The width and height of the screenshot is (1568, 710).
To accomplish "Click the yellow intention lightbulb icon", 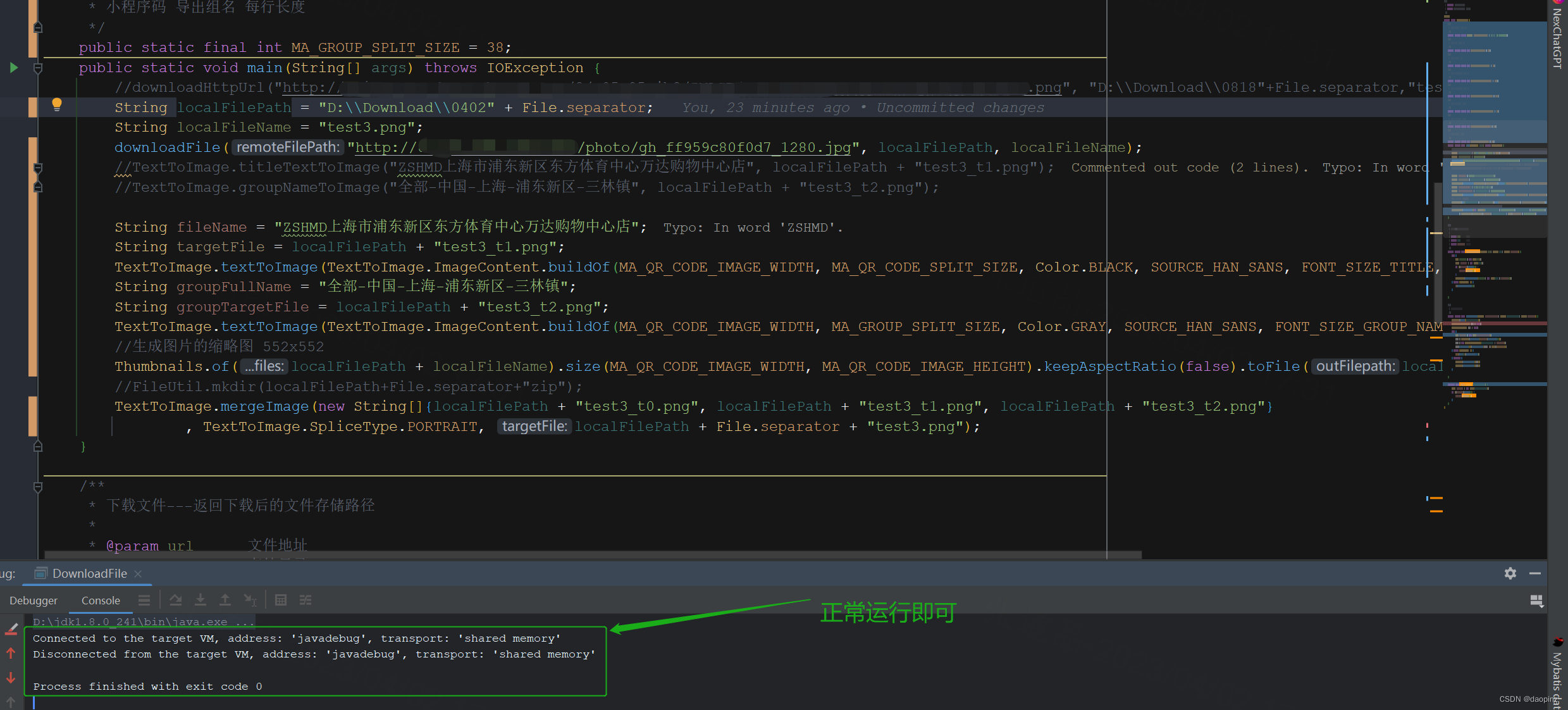I will 57,104.
